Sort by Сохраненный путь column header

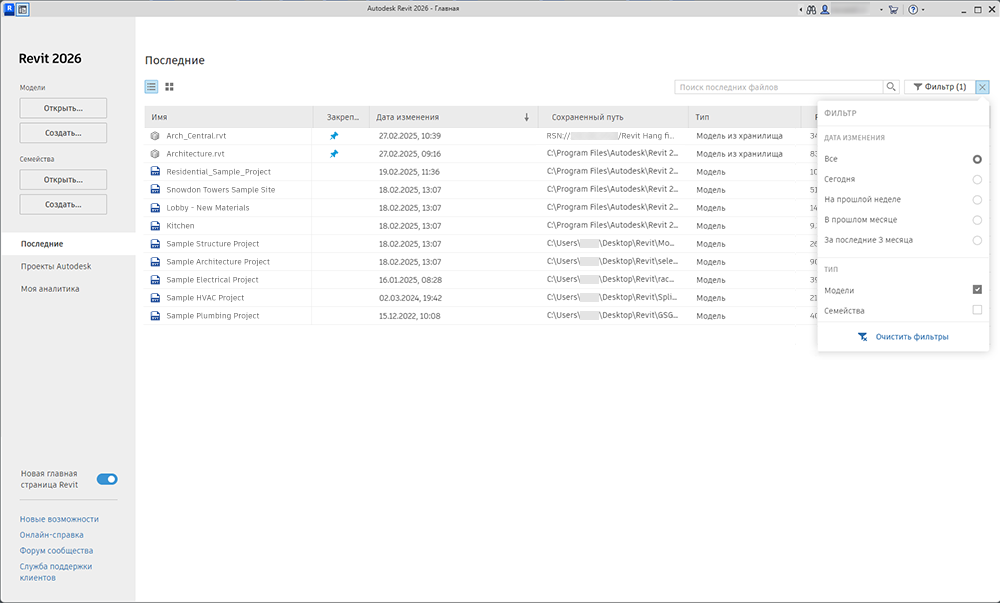pyautogui.click(x=613, y=117)
